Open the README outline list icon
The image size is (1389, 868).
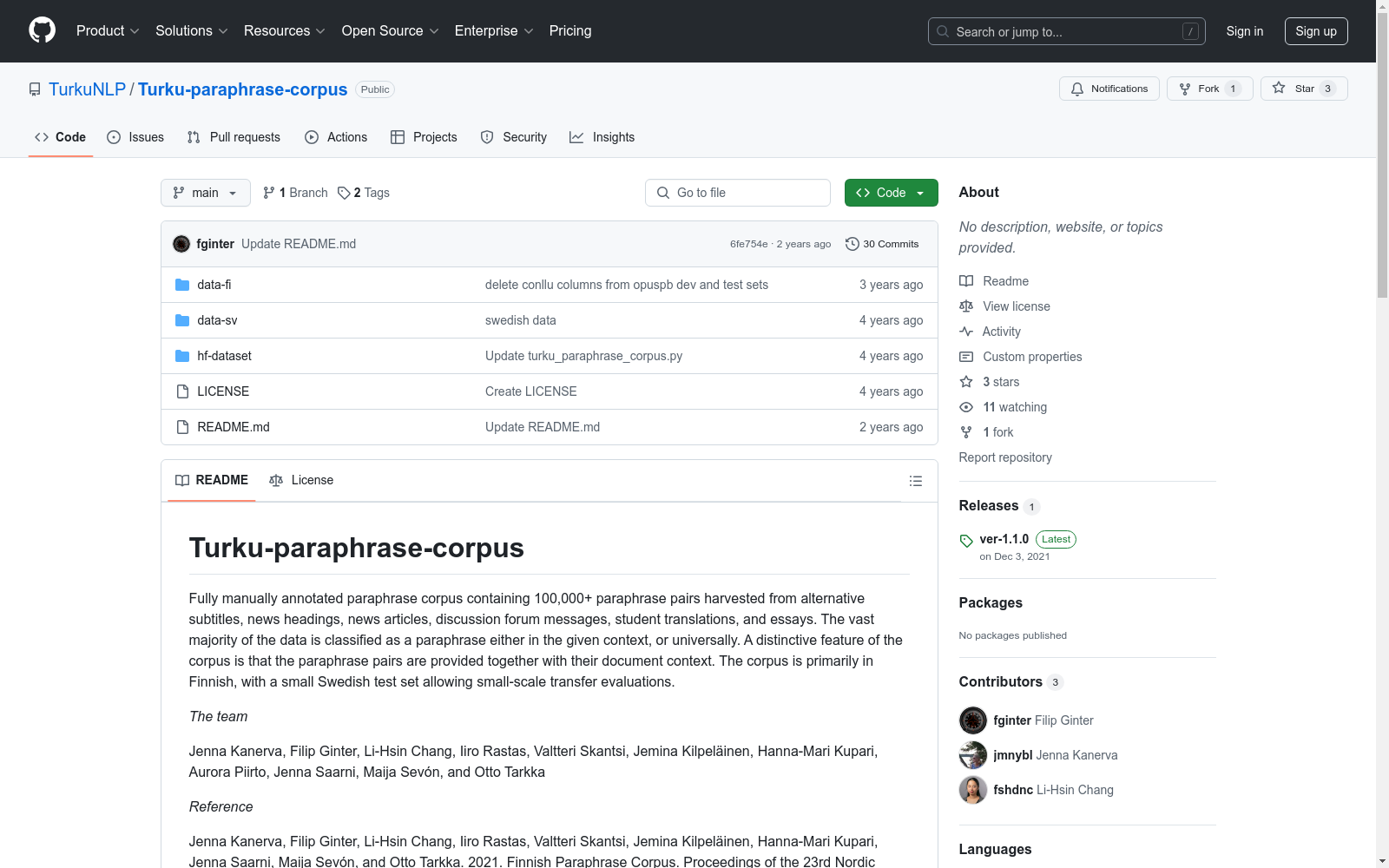click(x=916, y=481)
